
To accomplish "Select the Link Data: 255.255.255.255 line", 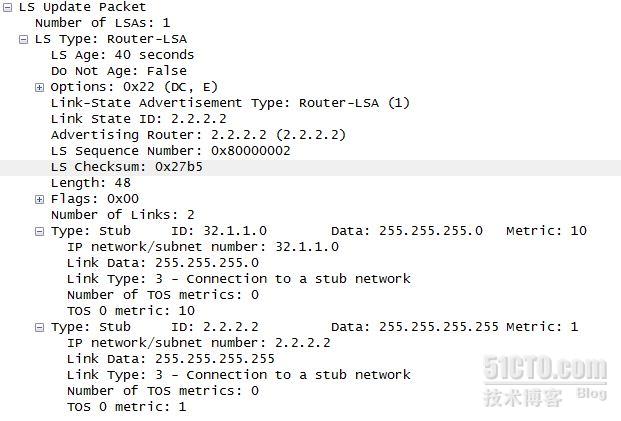I will [x=171, y=359].
